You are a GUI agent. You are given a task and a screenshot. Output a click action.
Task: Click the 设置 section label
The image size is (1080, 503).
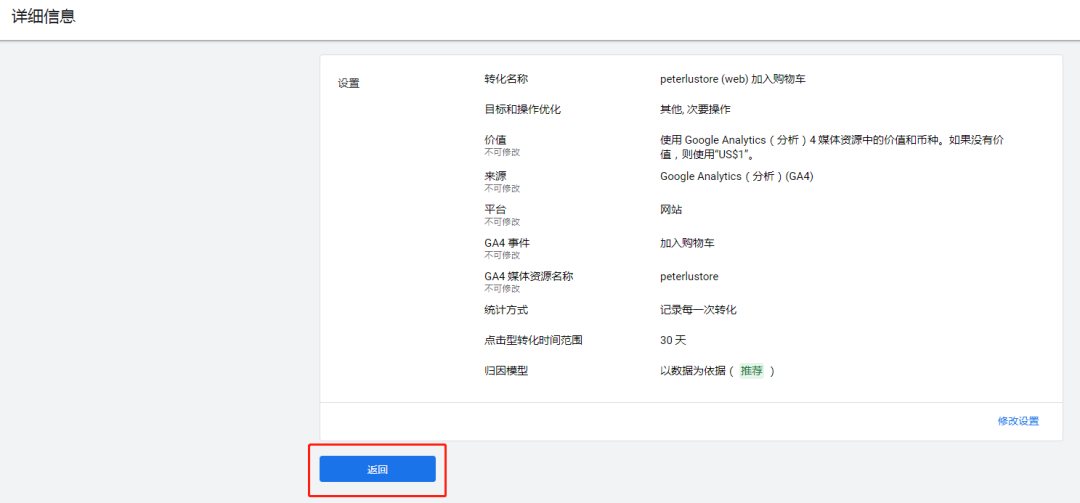click(349, 83)
